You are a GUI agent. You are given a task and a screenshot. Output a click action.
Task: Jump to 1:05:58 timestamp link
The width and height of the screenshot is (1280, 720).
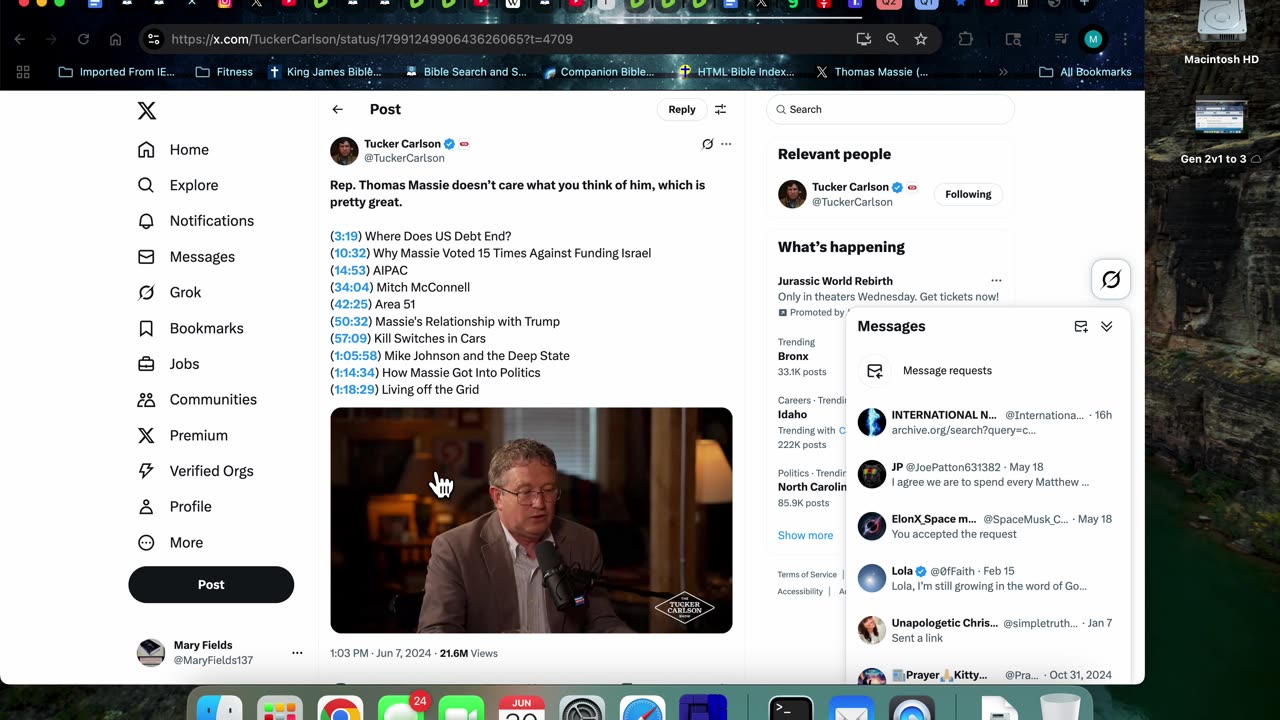click(x=357, y=355)
